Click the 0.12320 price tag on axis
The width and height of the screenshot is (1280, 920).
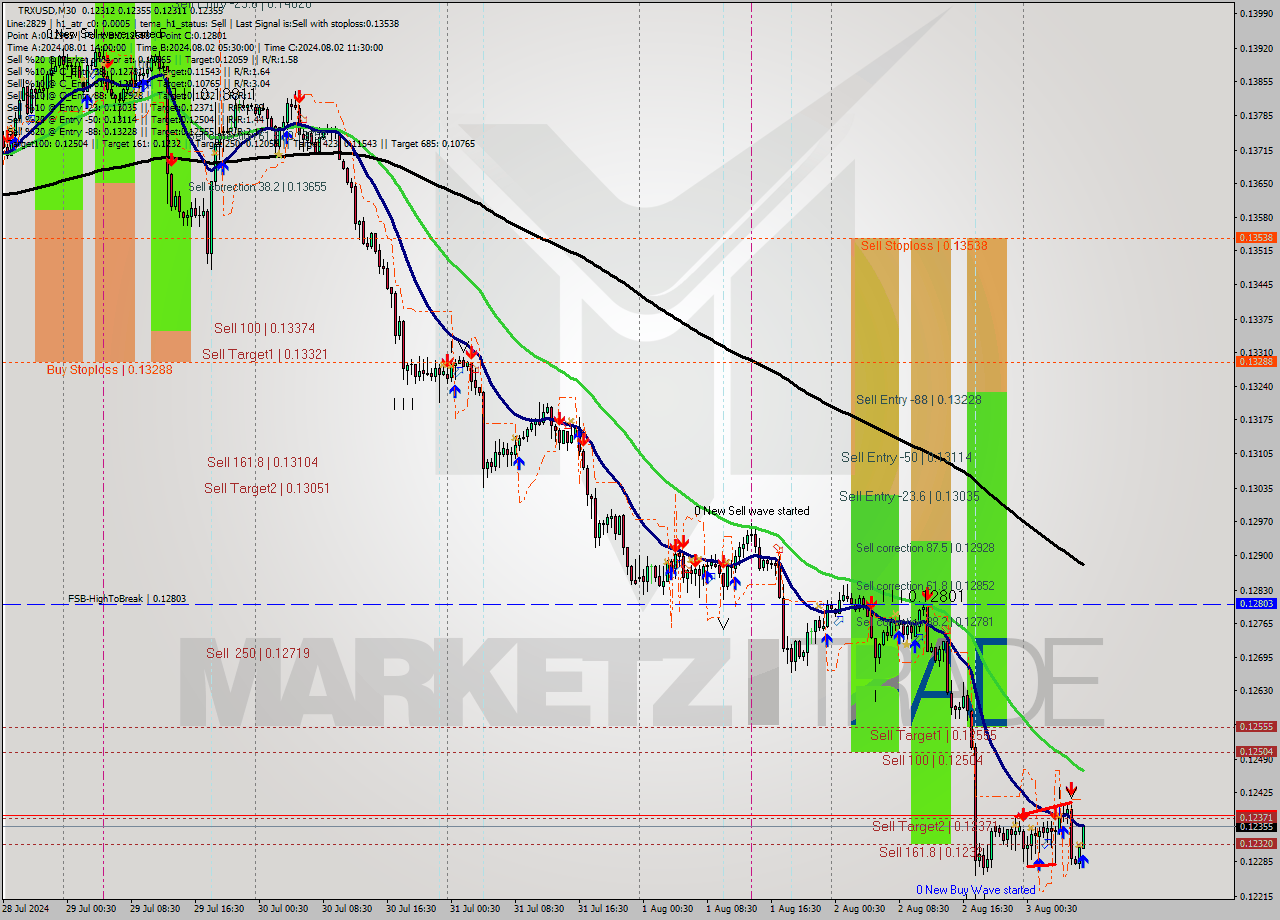tap(1255, 844)
